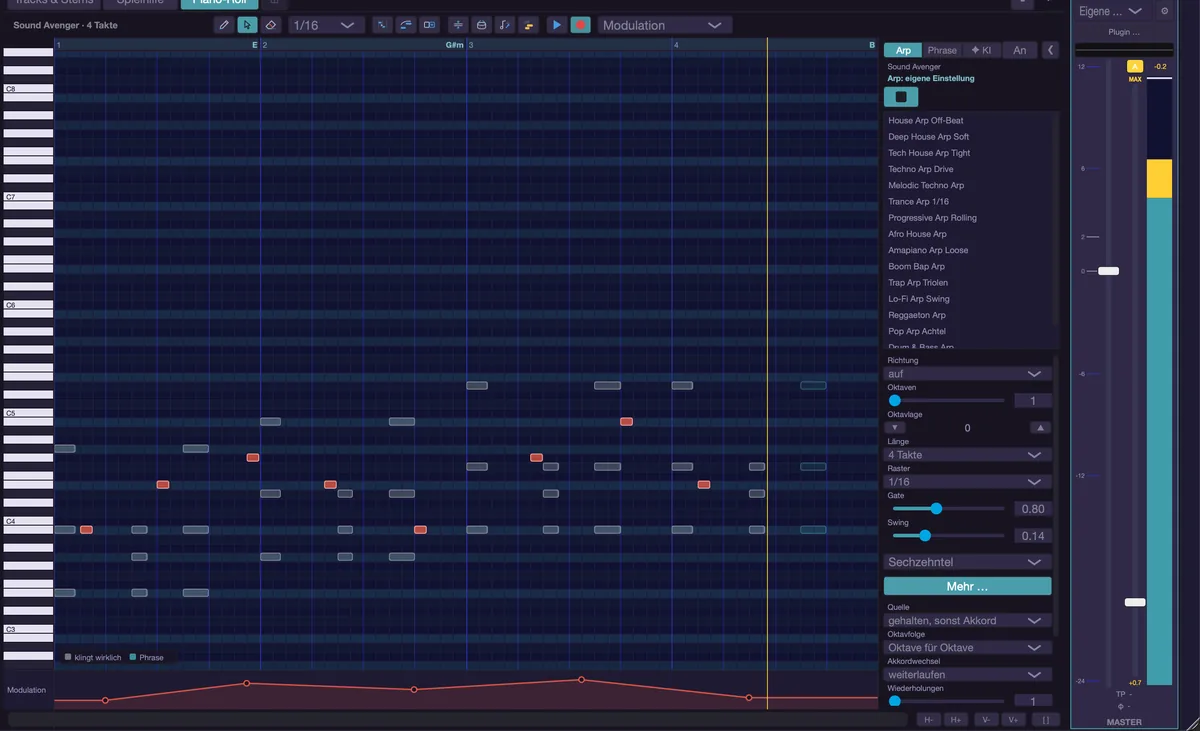Click the Oktaven slider handle
Image resolution: width=1200 pixels, height=731 pixels.
pos(895,401)
